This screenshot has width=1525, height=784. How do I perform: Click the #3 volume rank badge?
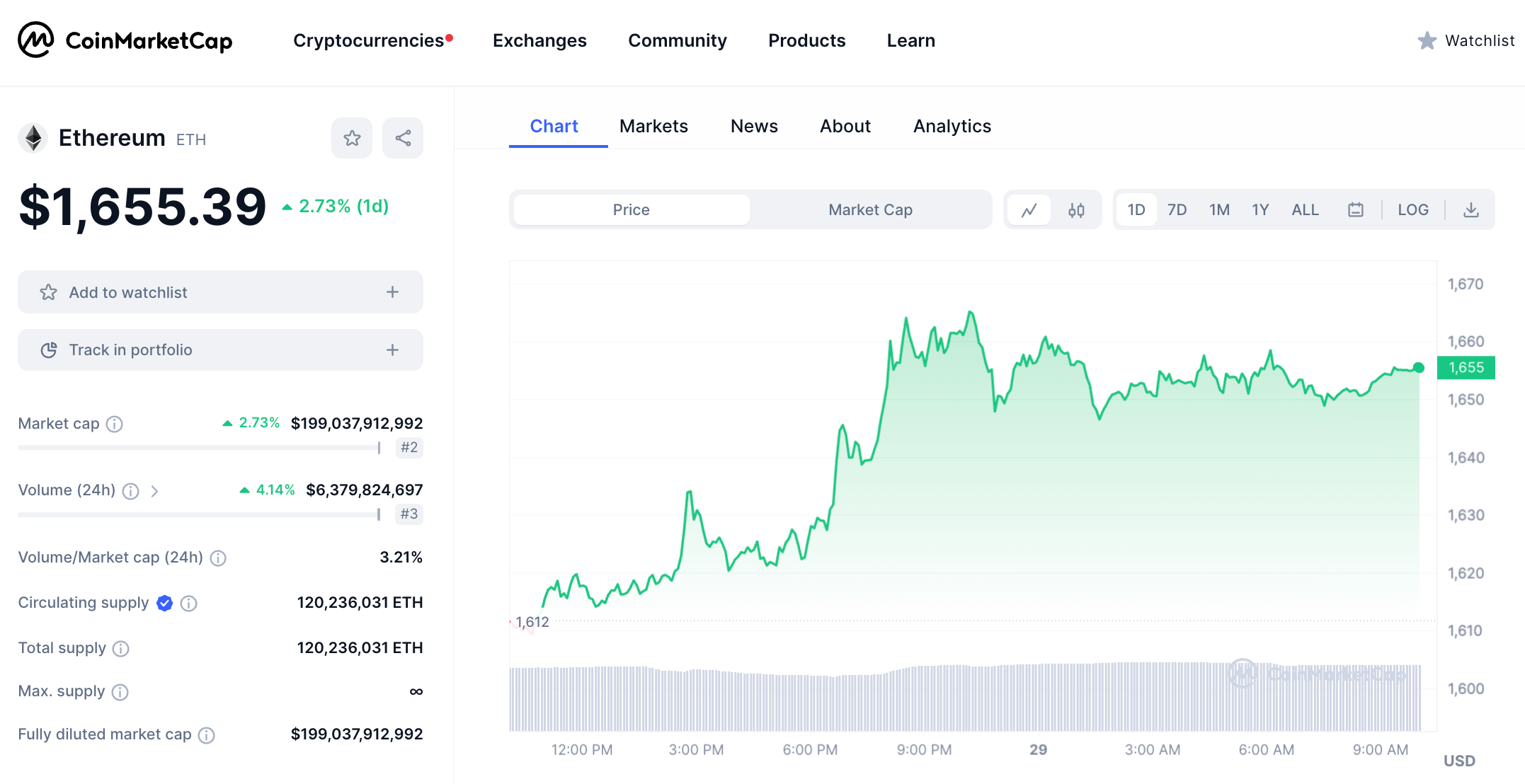tap(409, 514)
